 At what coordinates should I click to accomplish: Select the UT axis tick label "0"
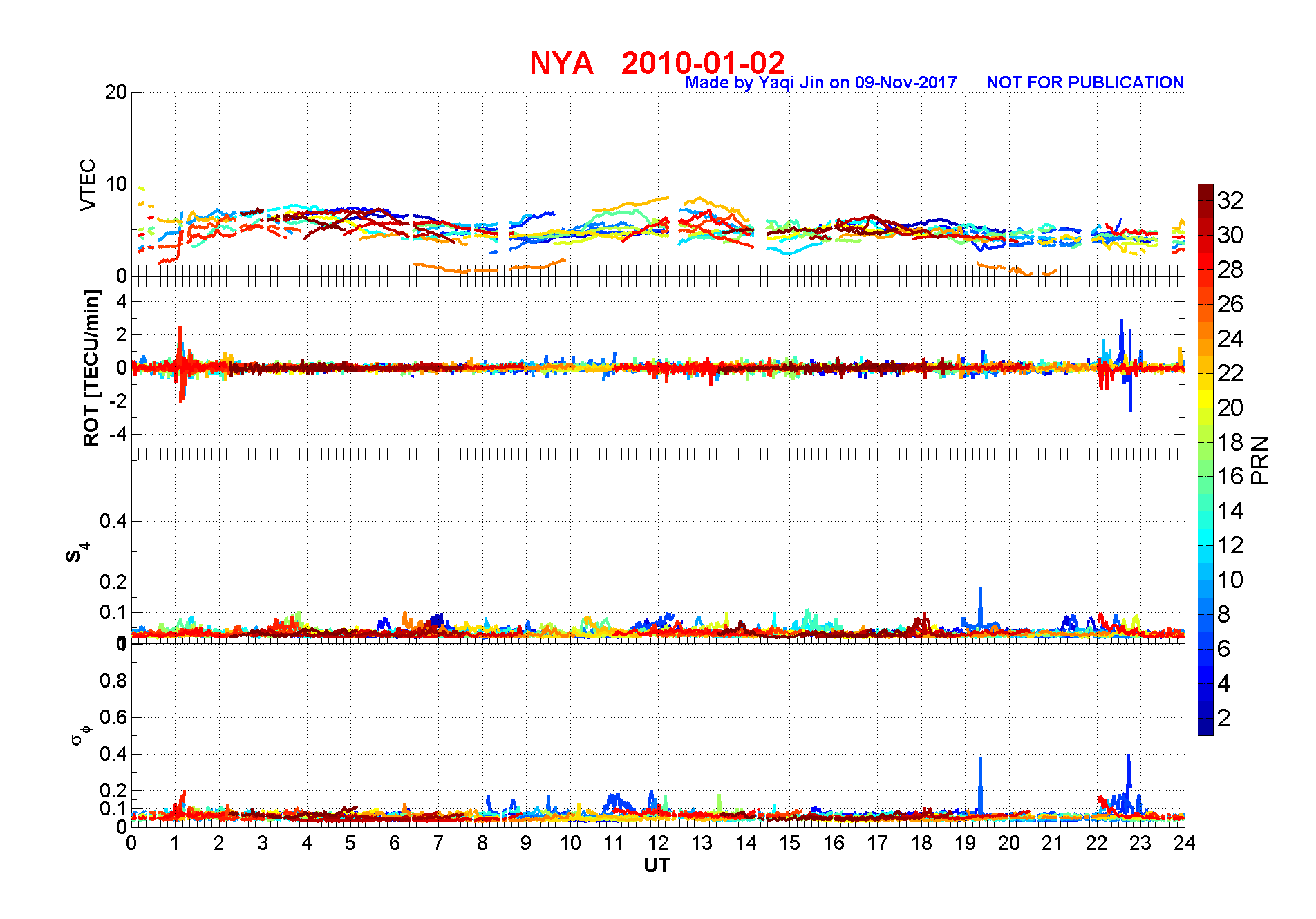point(131,843)
